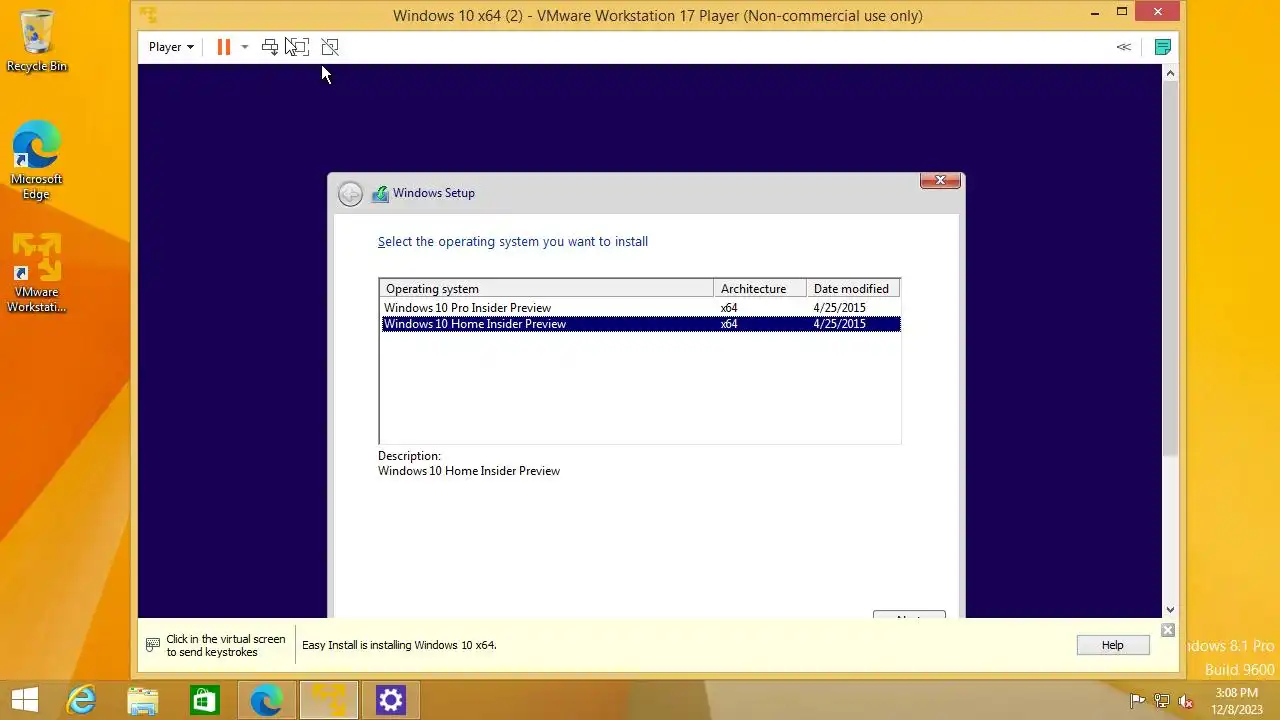Pause the virtual machine
The height and width of the screenshot is (720, 1280).
click(x=223, y=47)
